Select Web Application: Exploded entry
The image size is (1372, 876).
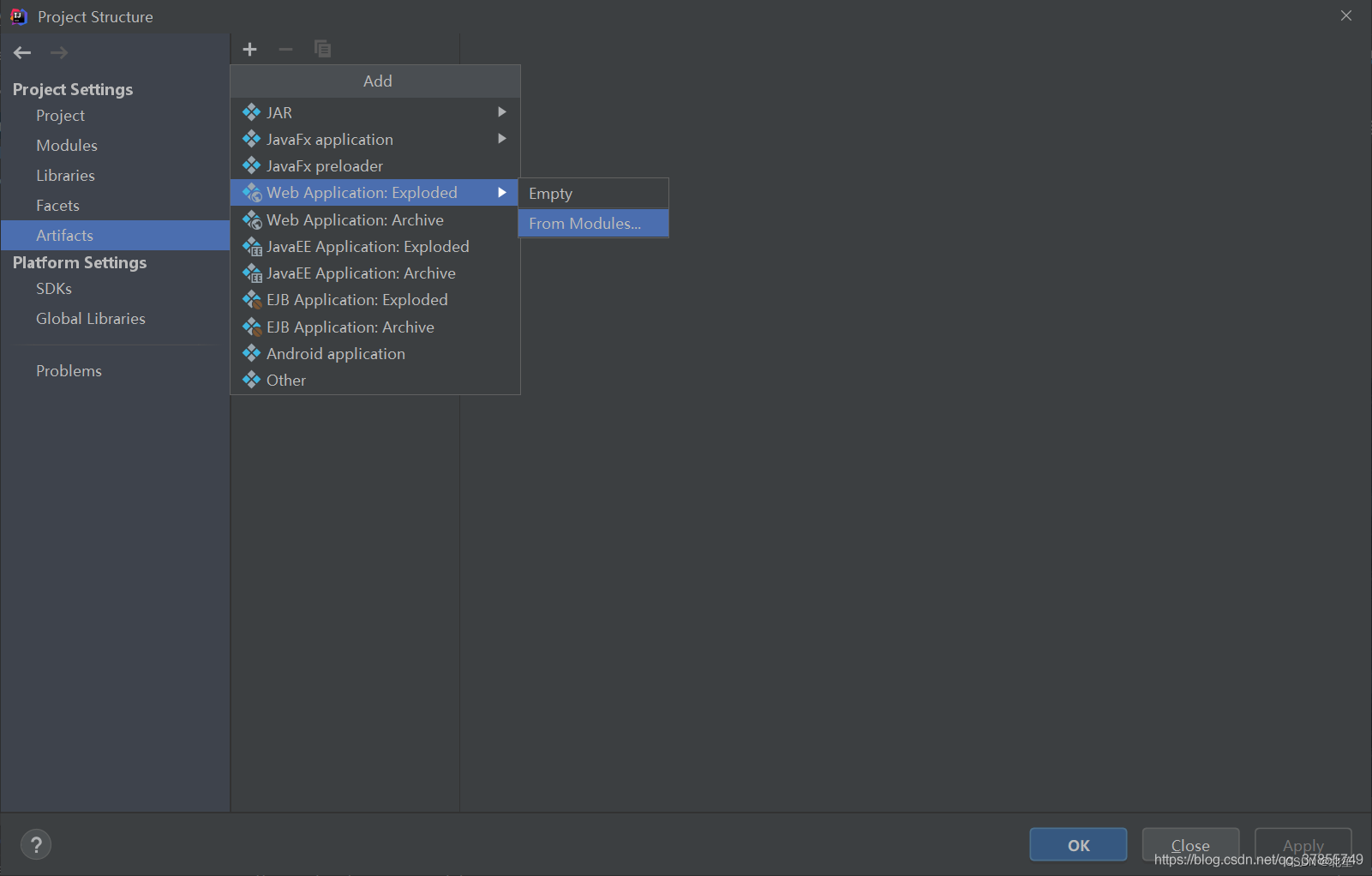coord(375,193)
